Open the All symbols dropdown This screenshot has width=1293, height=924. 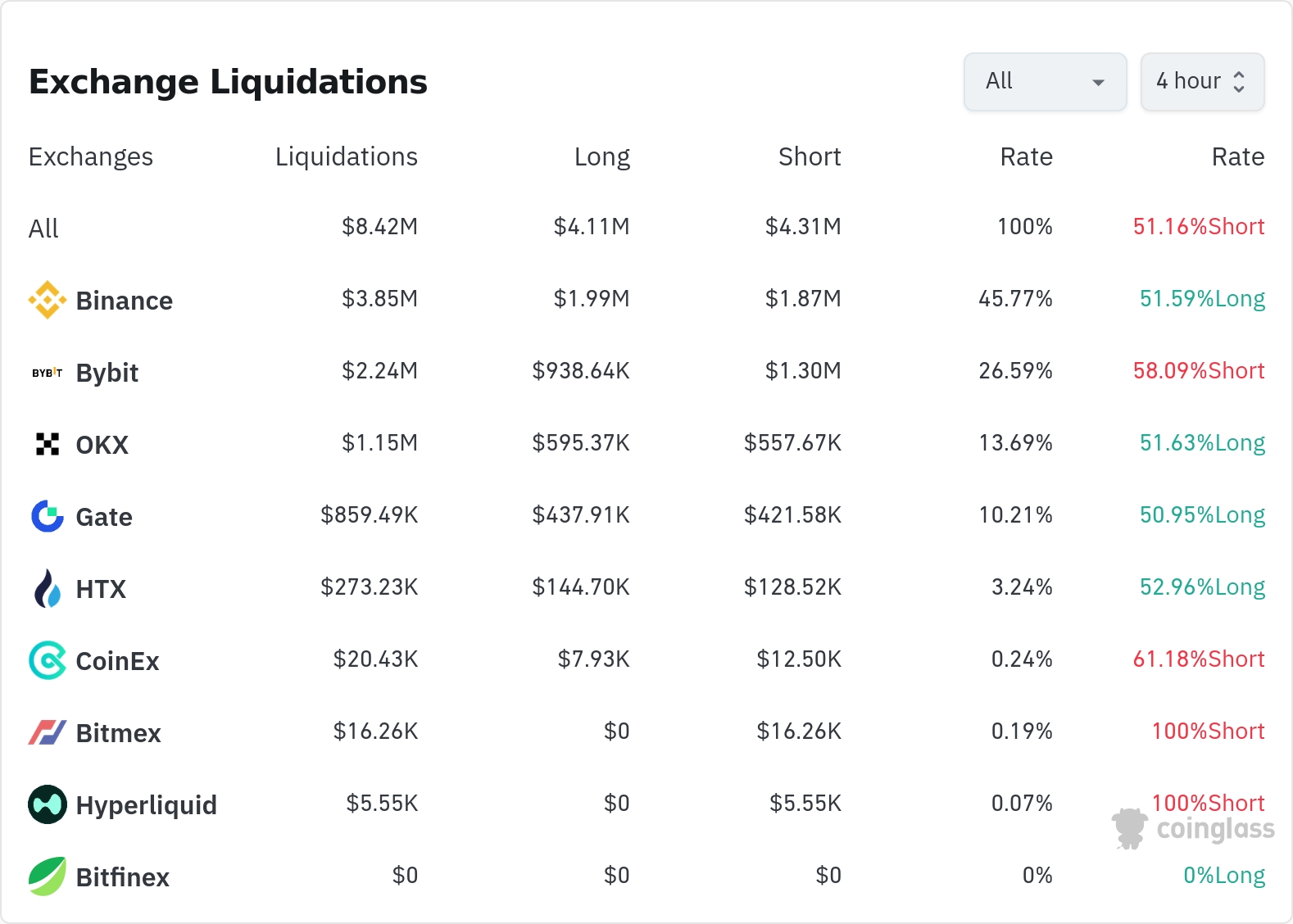click(x=1045, y=82)
